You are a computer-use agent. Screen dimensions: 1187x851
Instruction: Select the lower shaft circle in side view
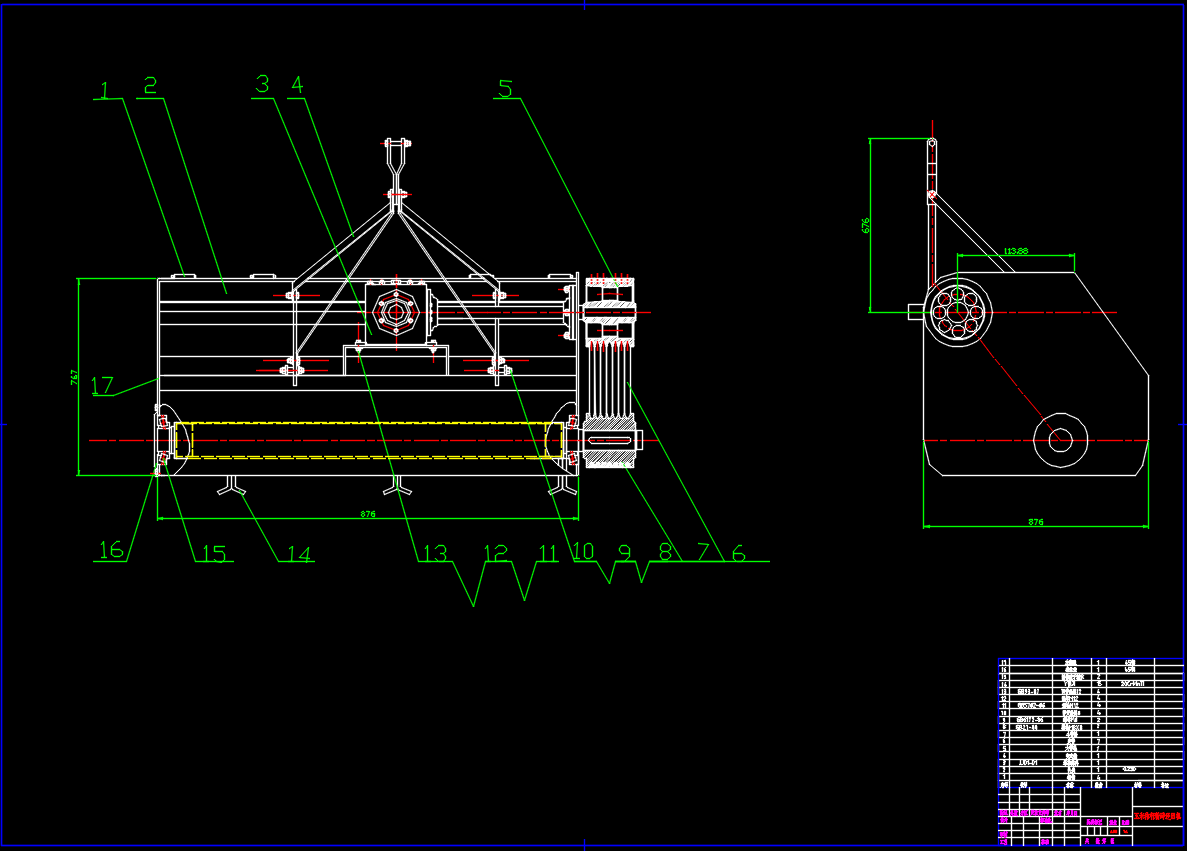pos(1060,439)
